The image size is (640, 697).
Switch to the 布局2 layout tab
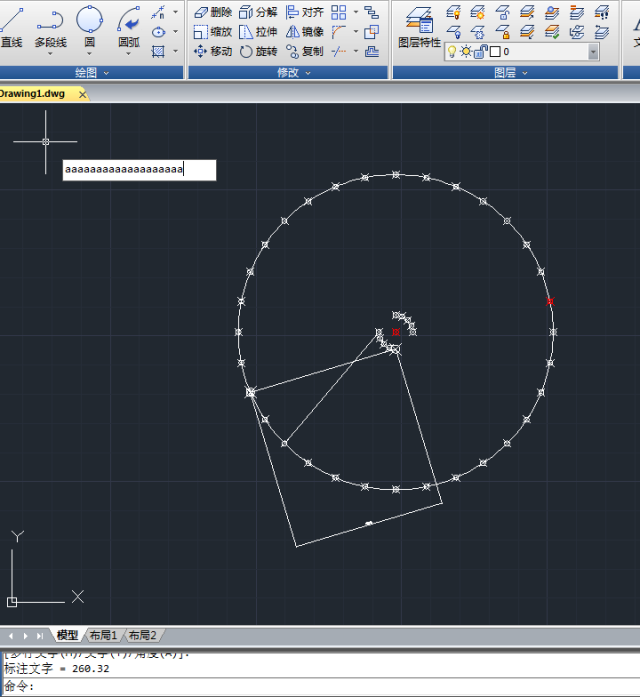tap(142, 635)
